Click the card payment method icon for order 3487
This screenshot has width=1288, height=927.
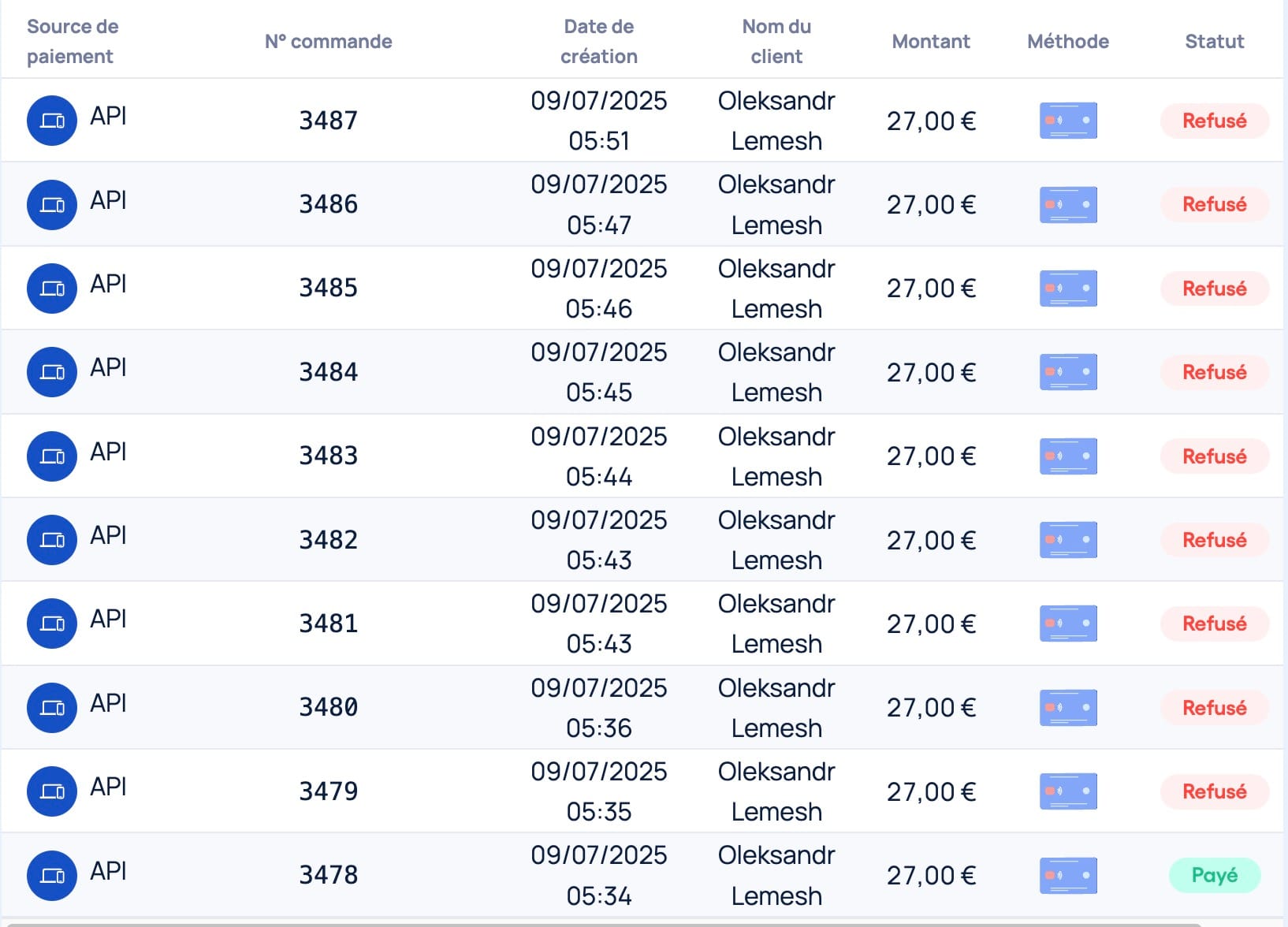pos(1068,121)
